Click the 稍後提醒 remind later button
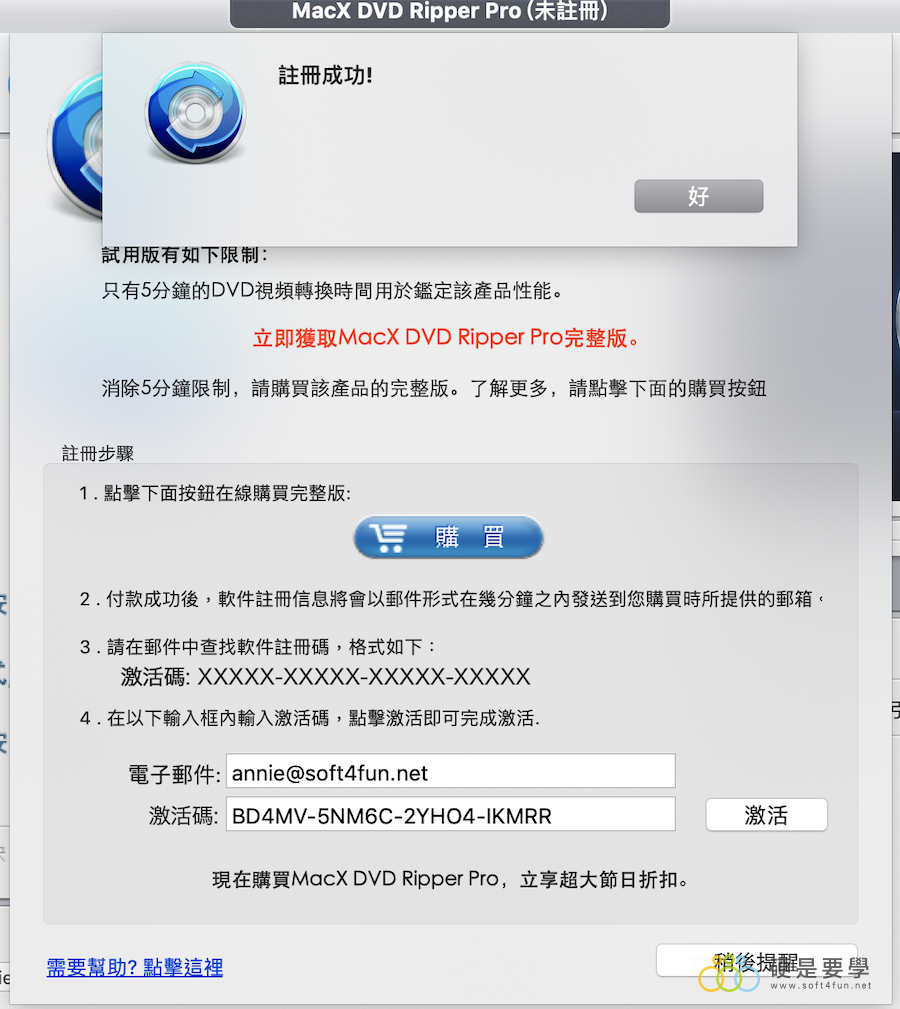 (x=757, y=961)
